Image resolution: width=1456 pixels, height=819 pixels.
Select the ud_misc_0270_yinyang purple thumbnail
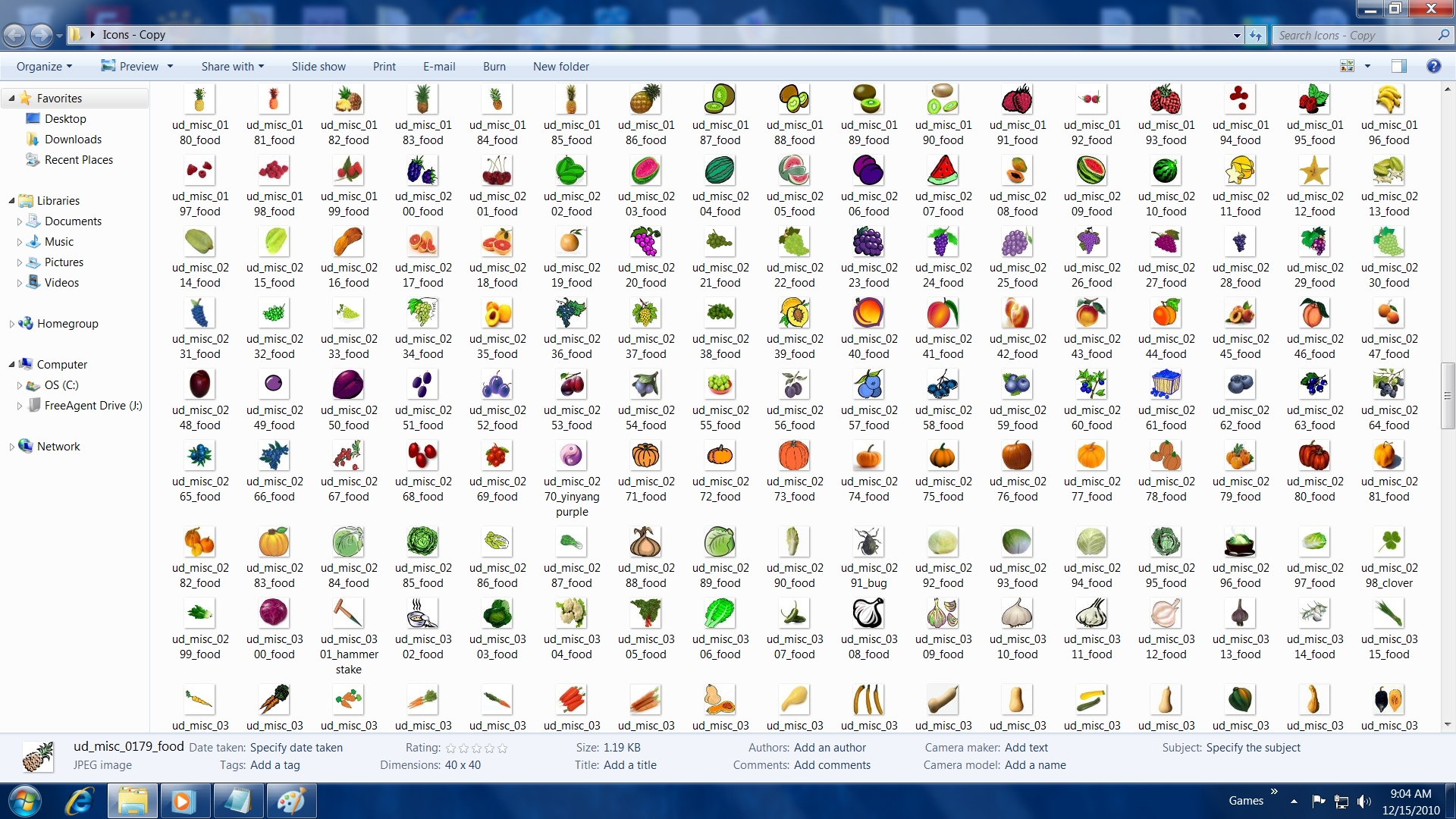571,457
